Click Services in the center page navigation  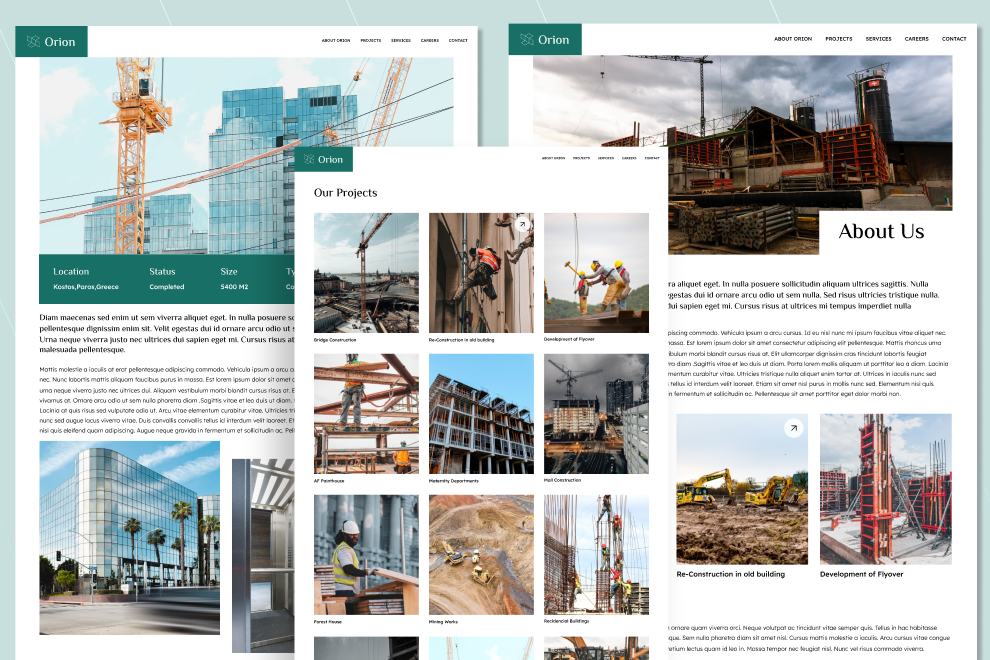pyautogui.click(x=606, y=158)
